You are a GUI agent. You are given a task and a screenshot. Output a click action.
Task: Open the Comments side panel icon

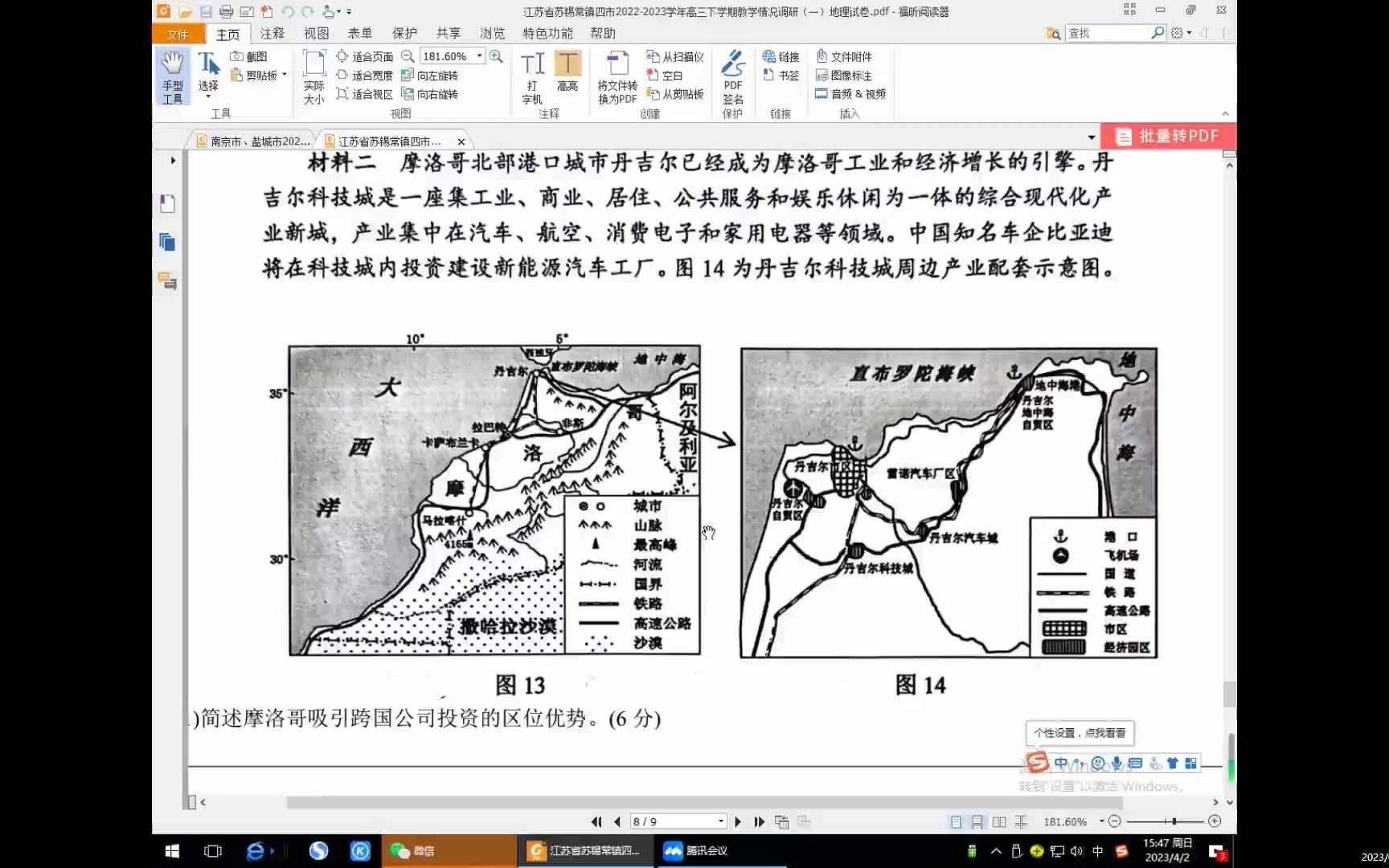click(167, 280)
